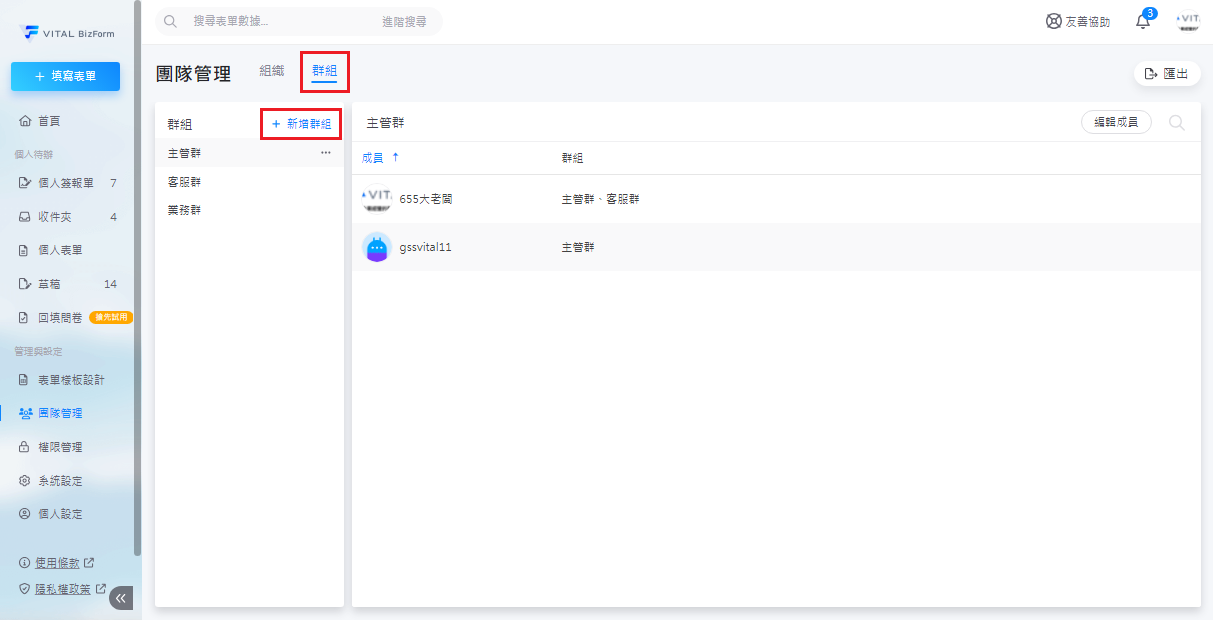The width and height of the screenshot is (1213, 620).
Task: Click the 搜尋表單數據 search field
Action: coord(280,21)
